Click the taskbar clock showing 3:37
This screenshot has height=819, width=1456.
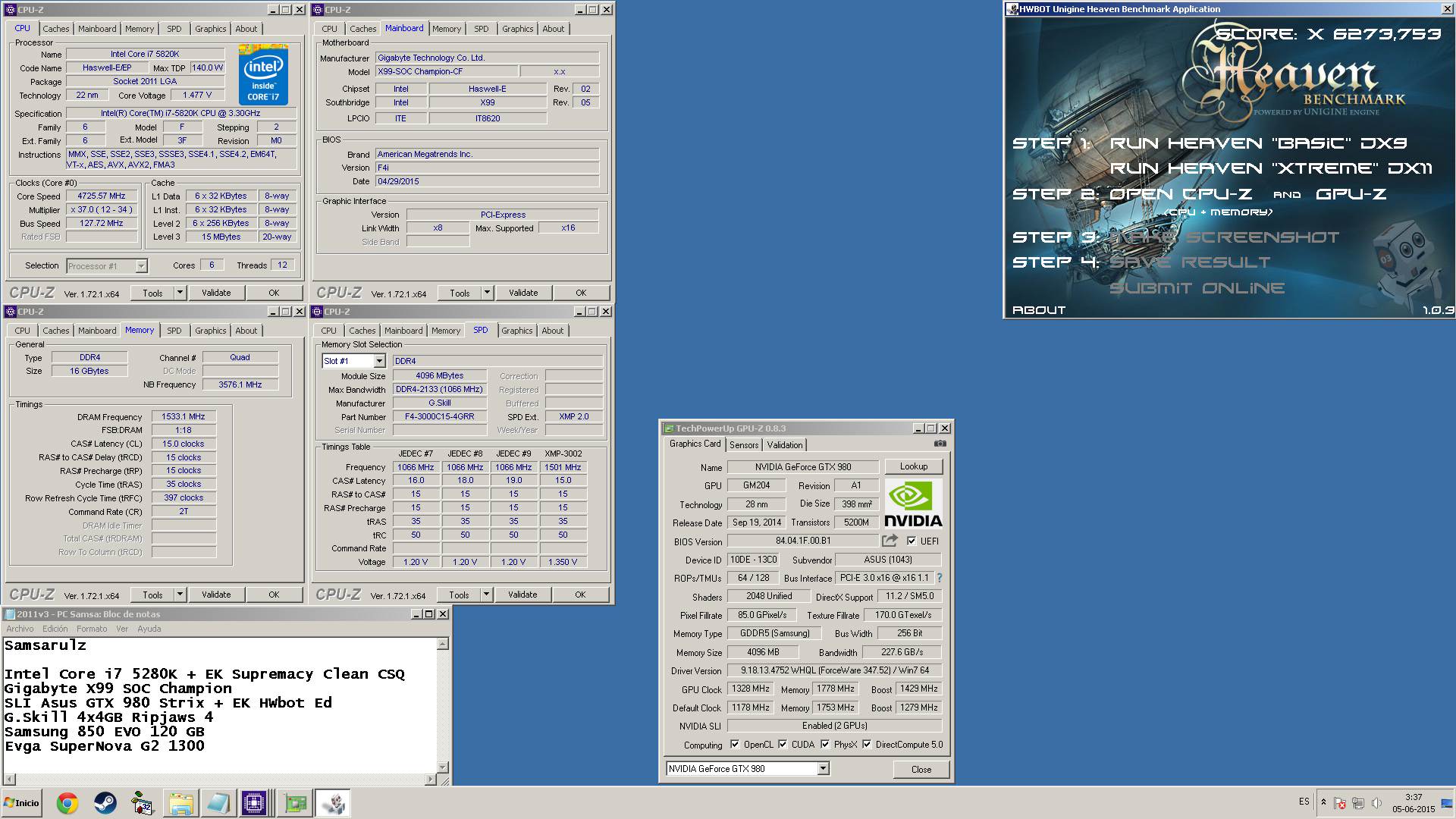[x=1414, y=797]
